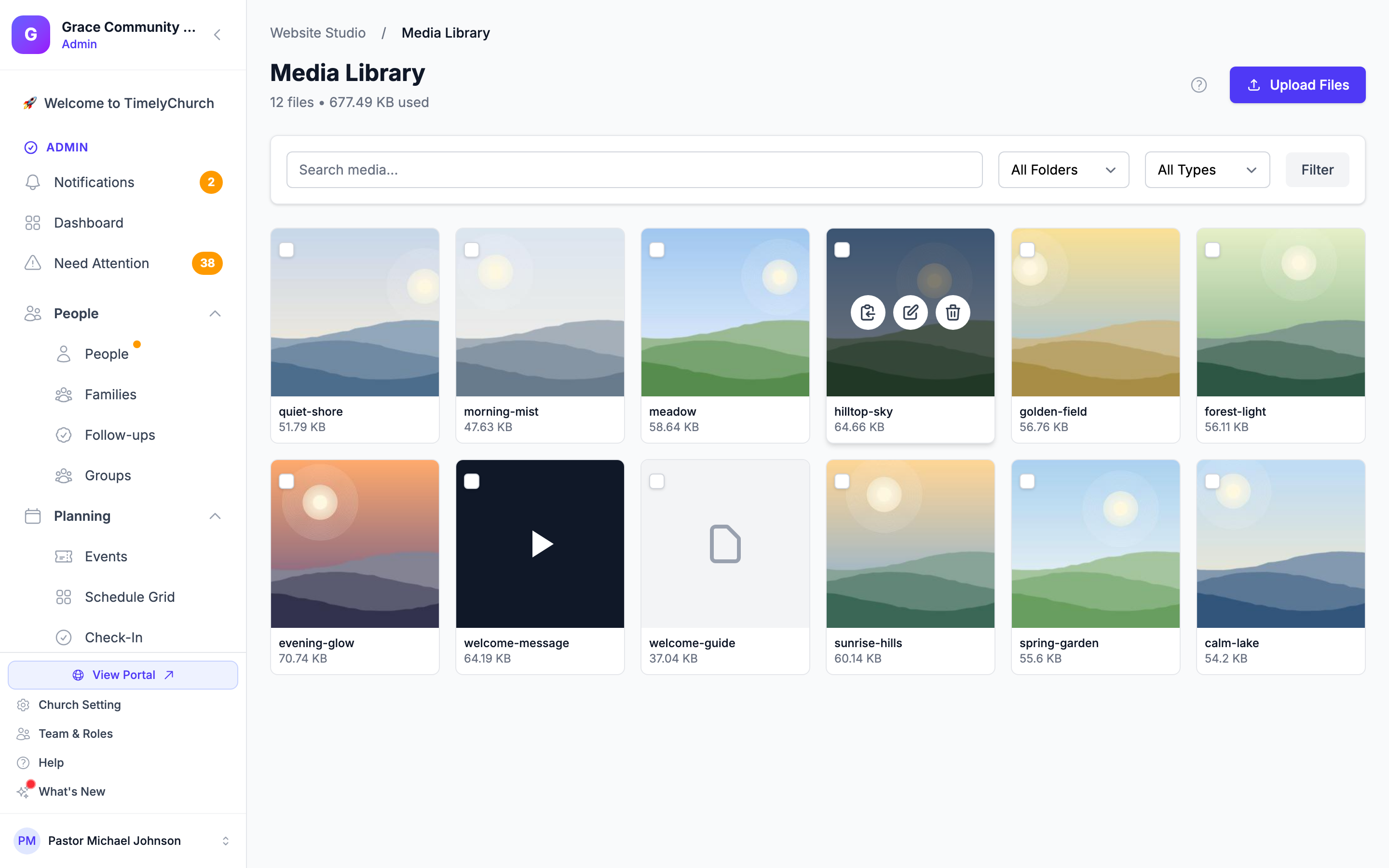Viewport: 1389px width, 868px height.
Task: Open the help question mark icon near Upload Files
Action: (1198, 85)
